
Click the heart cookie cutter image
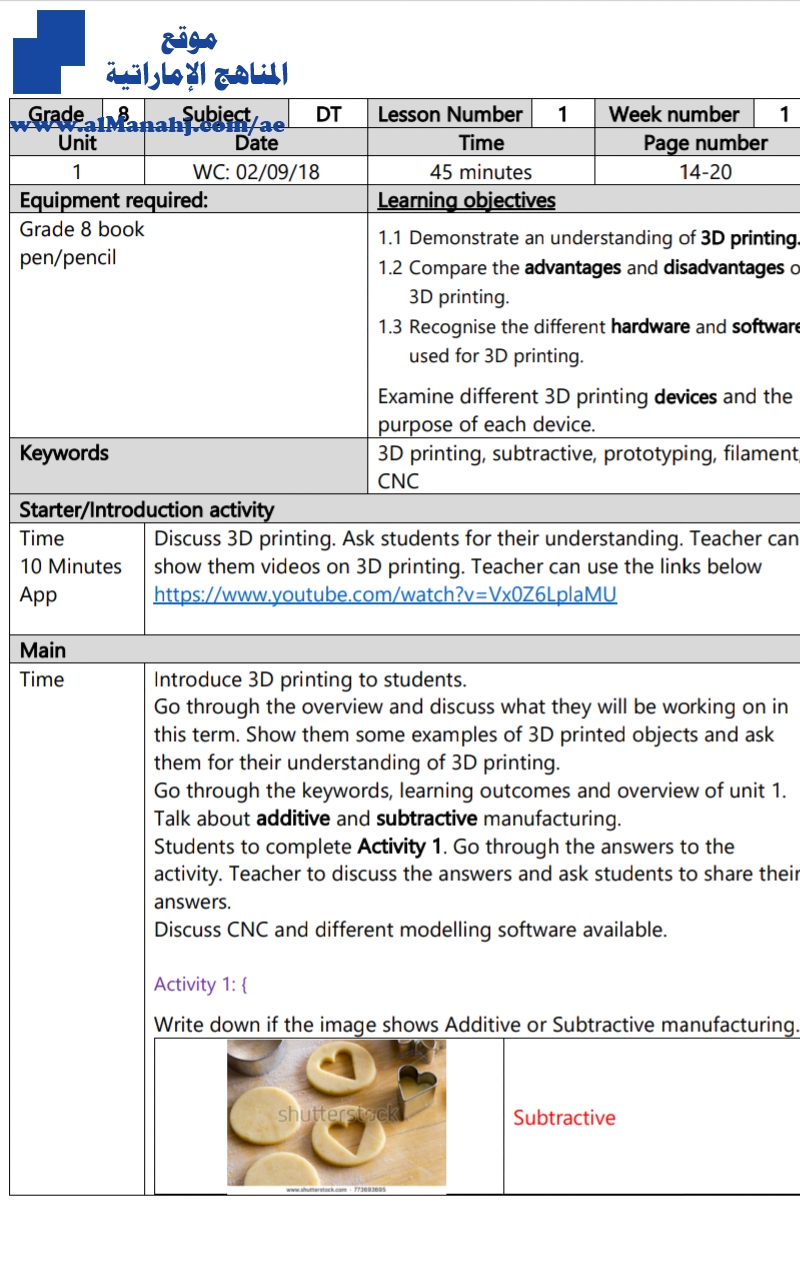[337, 1116]
